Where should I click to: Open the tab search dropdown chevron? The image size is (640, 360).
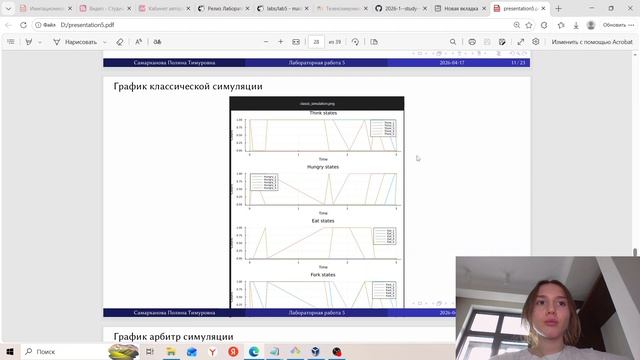click(8, 8)
